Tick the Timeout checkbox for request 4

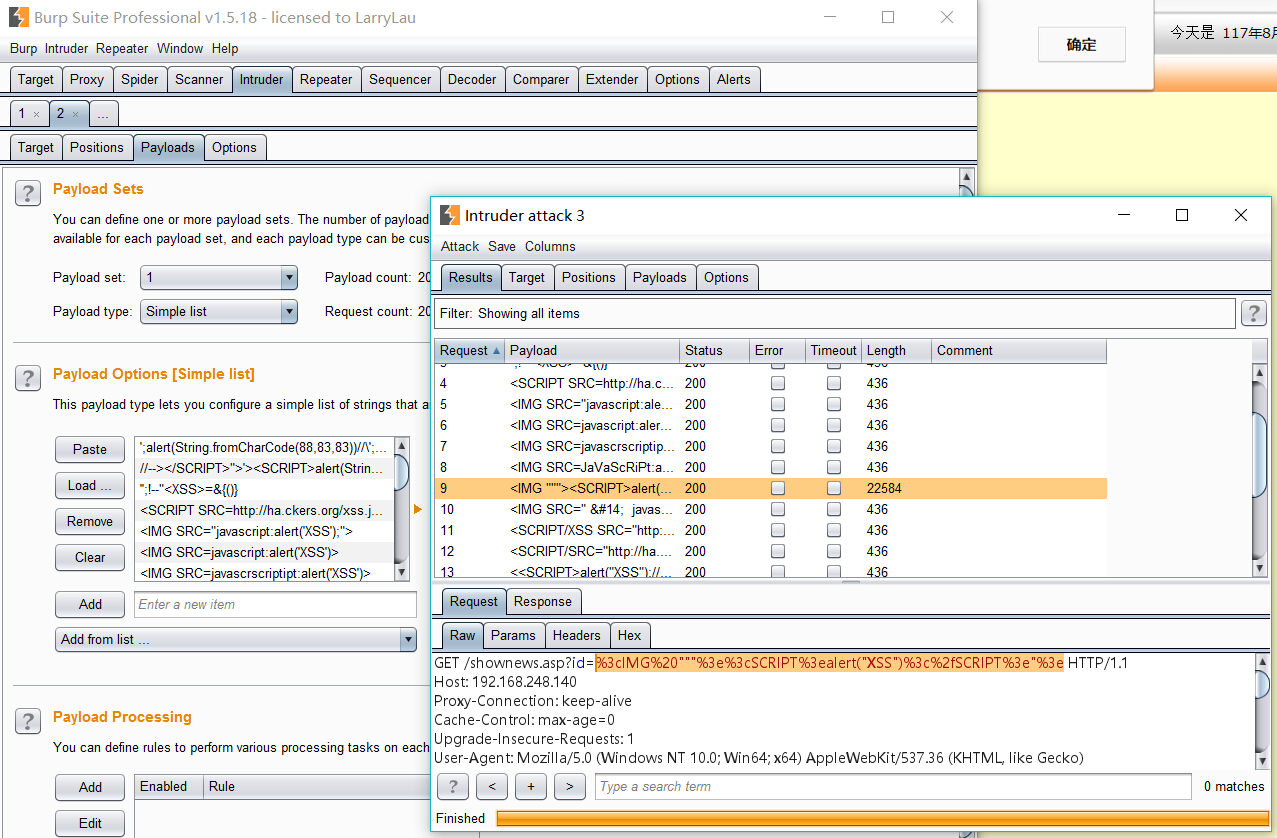coord(834,383)
